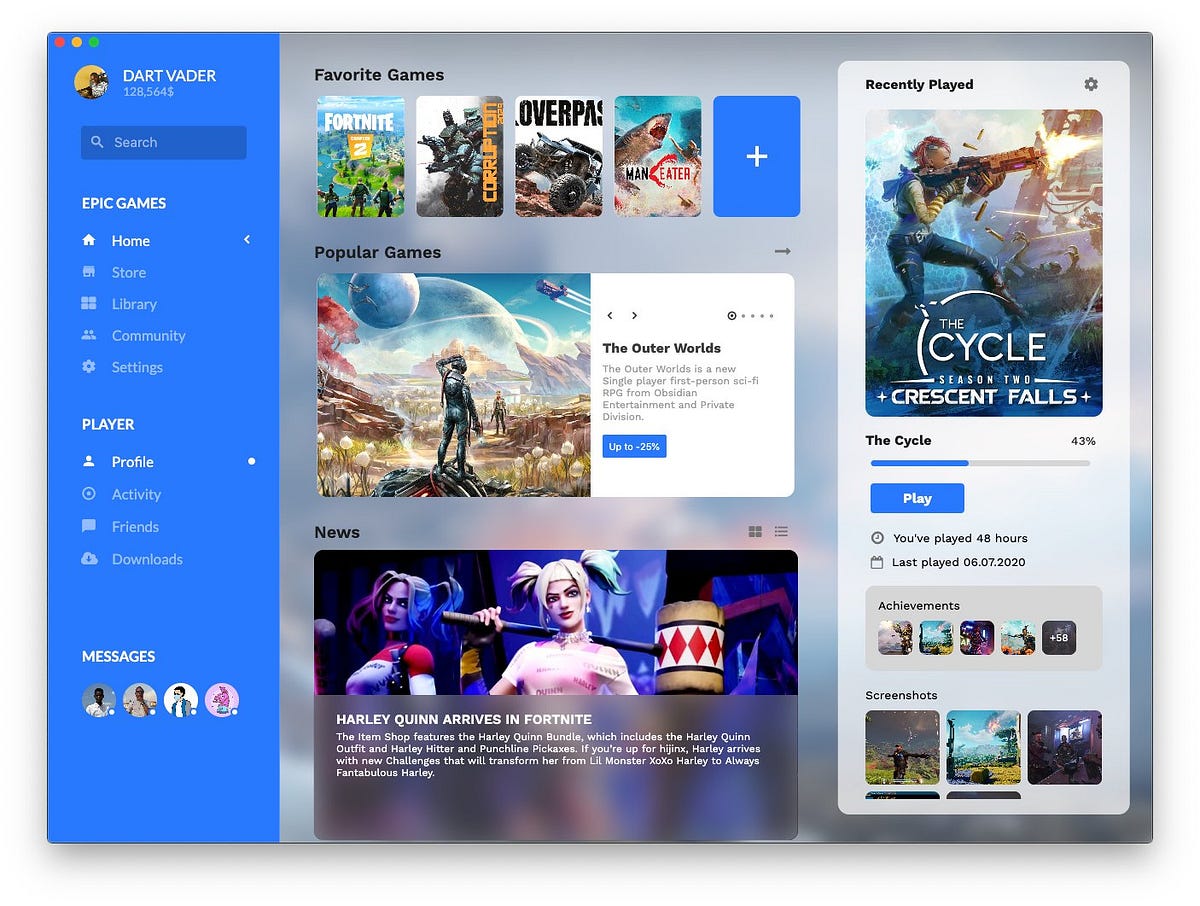Click the Recently Played settings gear

(1090, 84)
